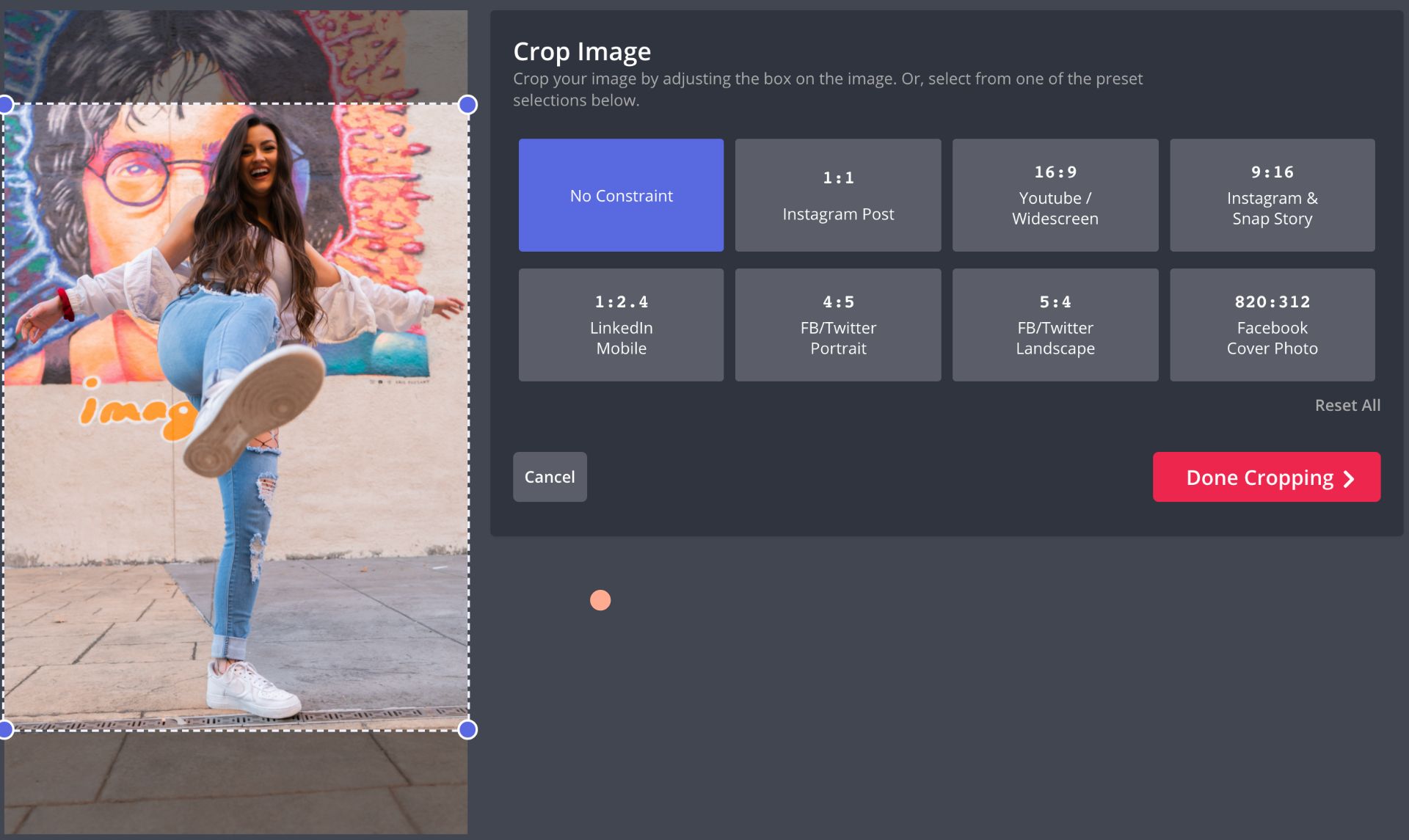The image size is (1409, 840).
Task: Select 5:4 FB/Twitter Landscape preset
Action: 1055,324
